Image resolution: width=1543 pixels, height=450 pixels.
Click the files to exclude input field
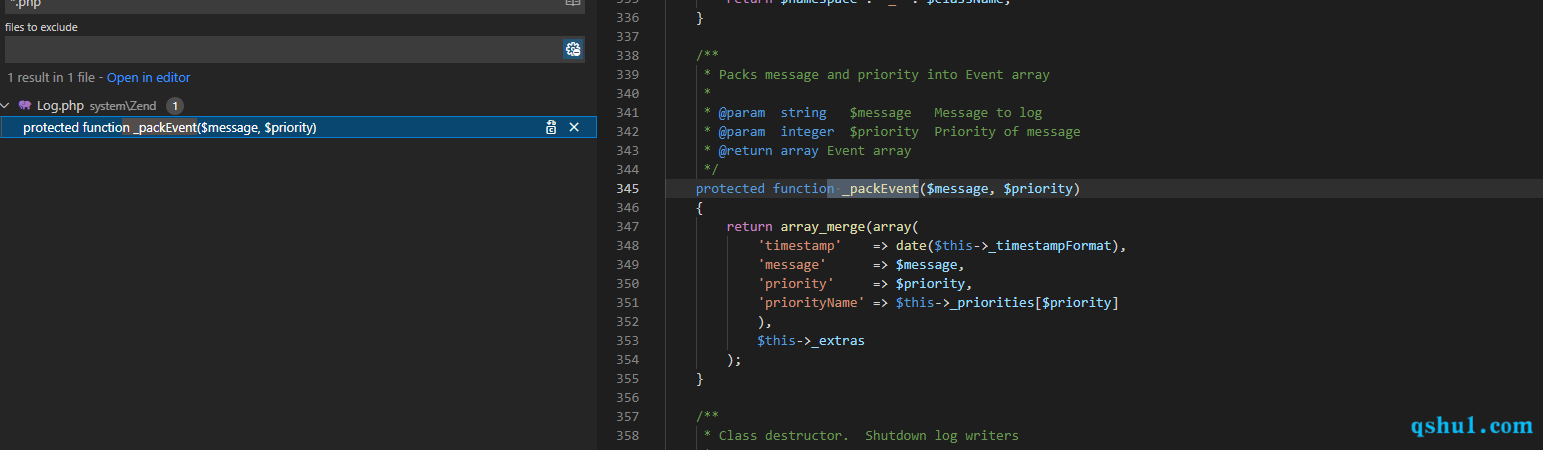click(x=283, y=49)
